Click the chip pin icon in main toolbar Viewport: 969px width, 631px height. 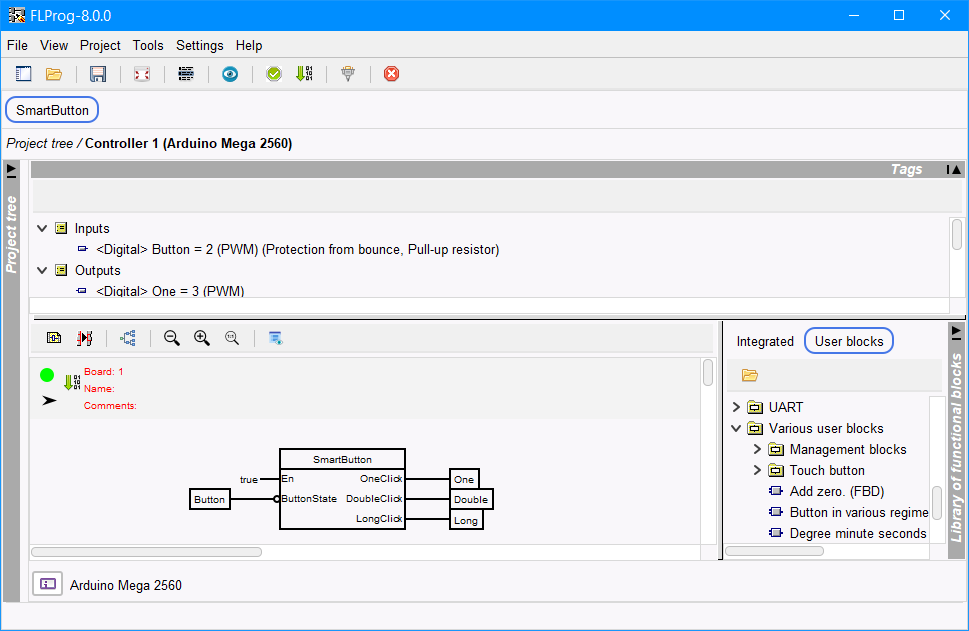pyautogui.click(x=348, y=74)
